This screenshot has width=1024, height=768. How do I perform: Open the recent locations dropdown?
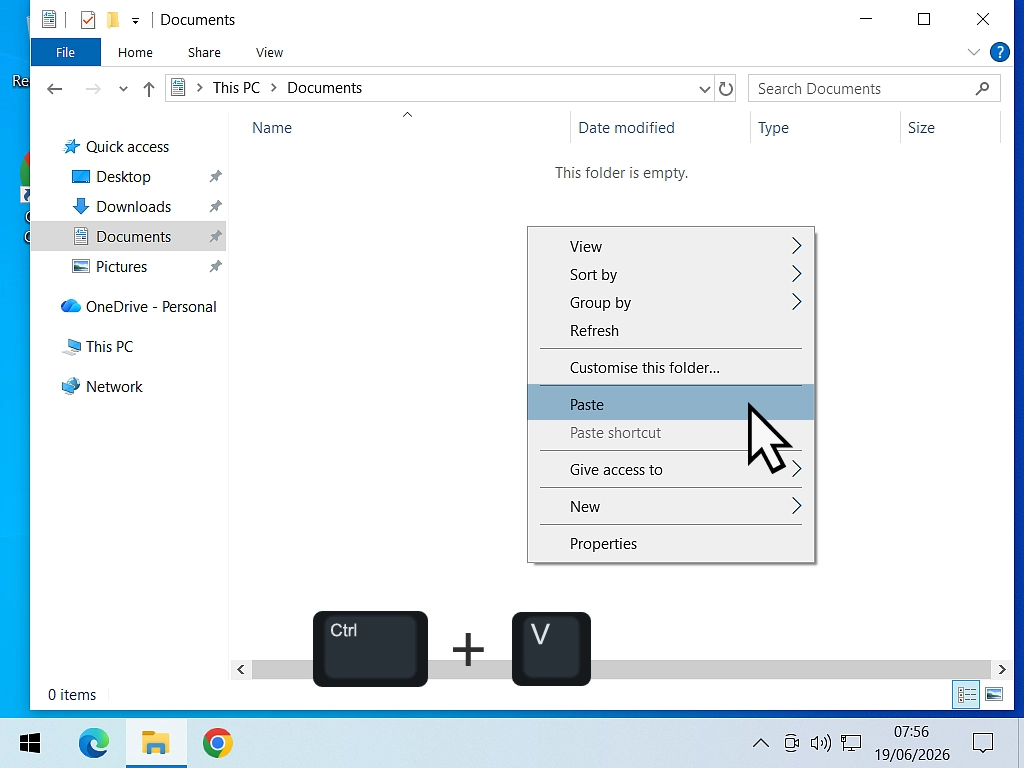[x=123, y=89]
